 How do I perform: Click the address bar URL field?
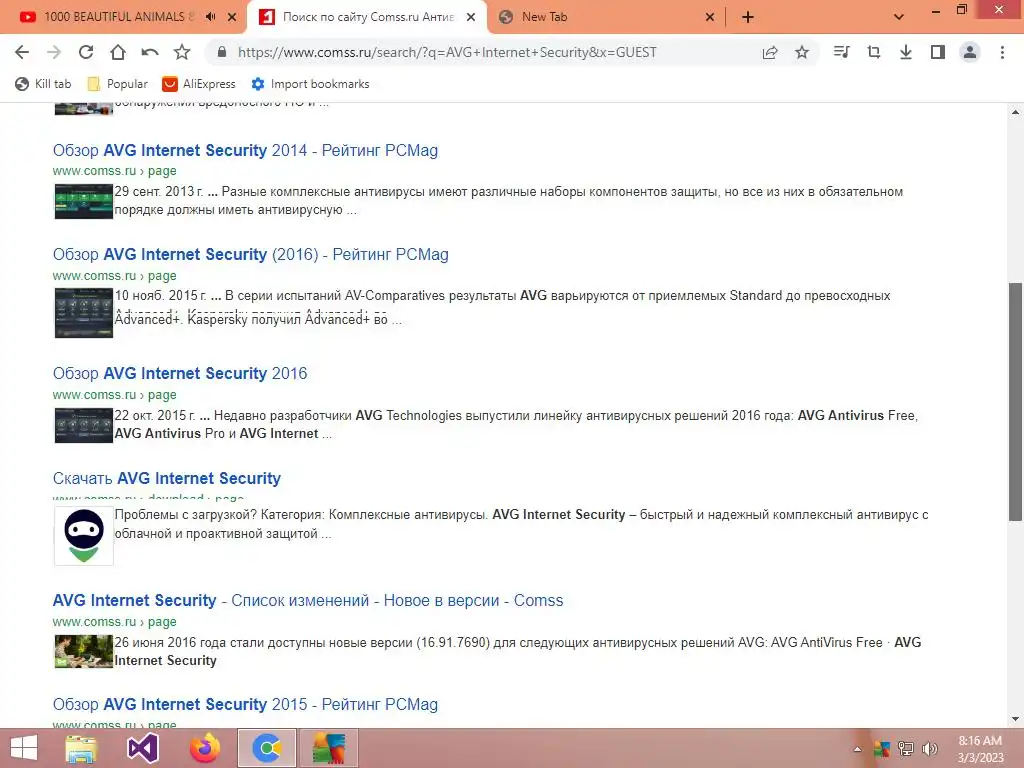(x=447, y=52)
